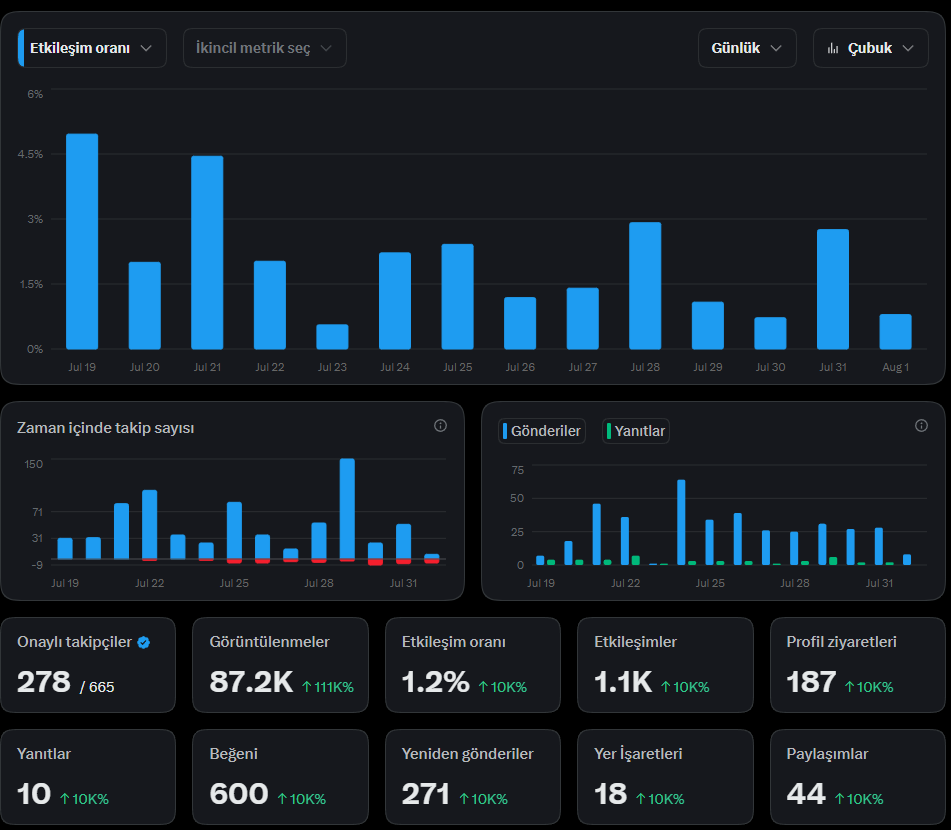Open the Yer İşaretleri metric card
The height and width of the screenshot is (830, 951).
pos(665,777)
